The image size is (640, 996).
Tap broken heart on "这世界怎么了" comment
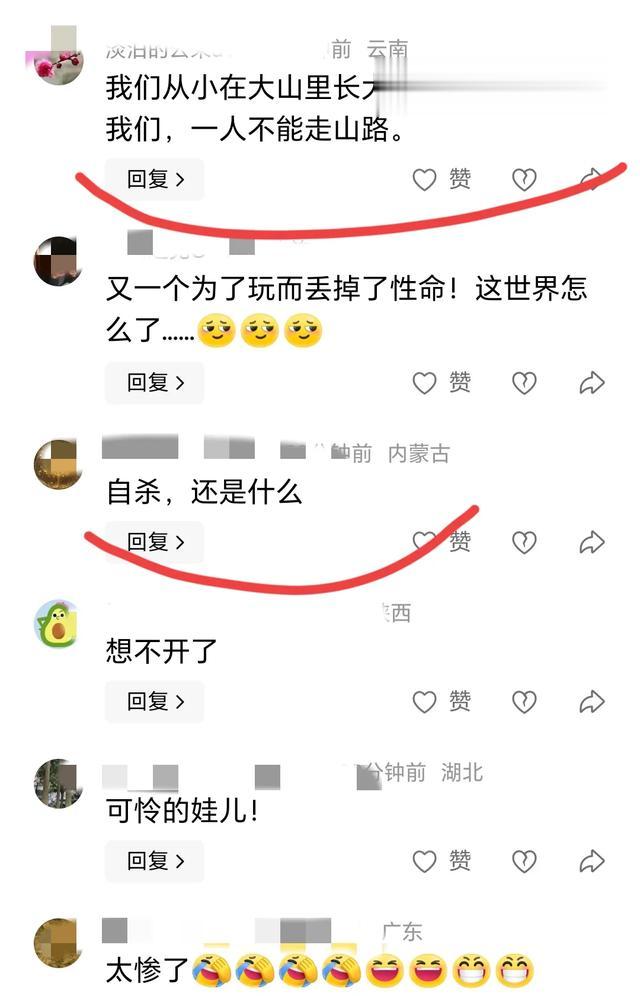click(x=524, y=382)
